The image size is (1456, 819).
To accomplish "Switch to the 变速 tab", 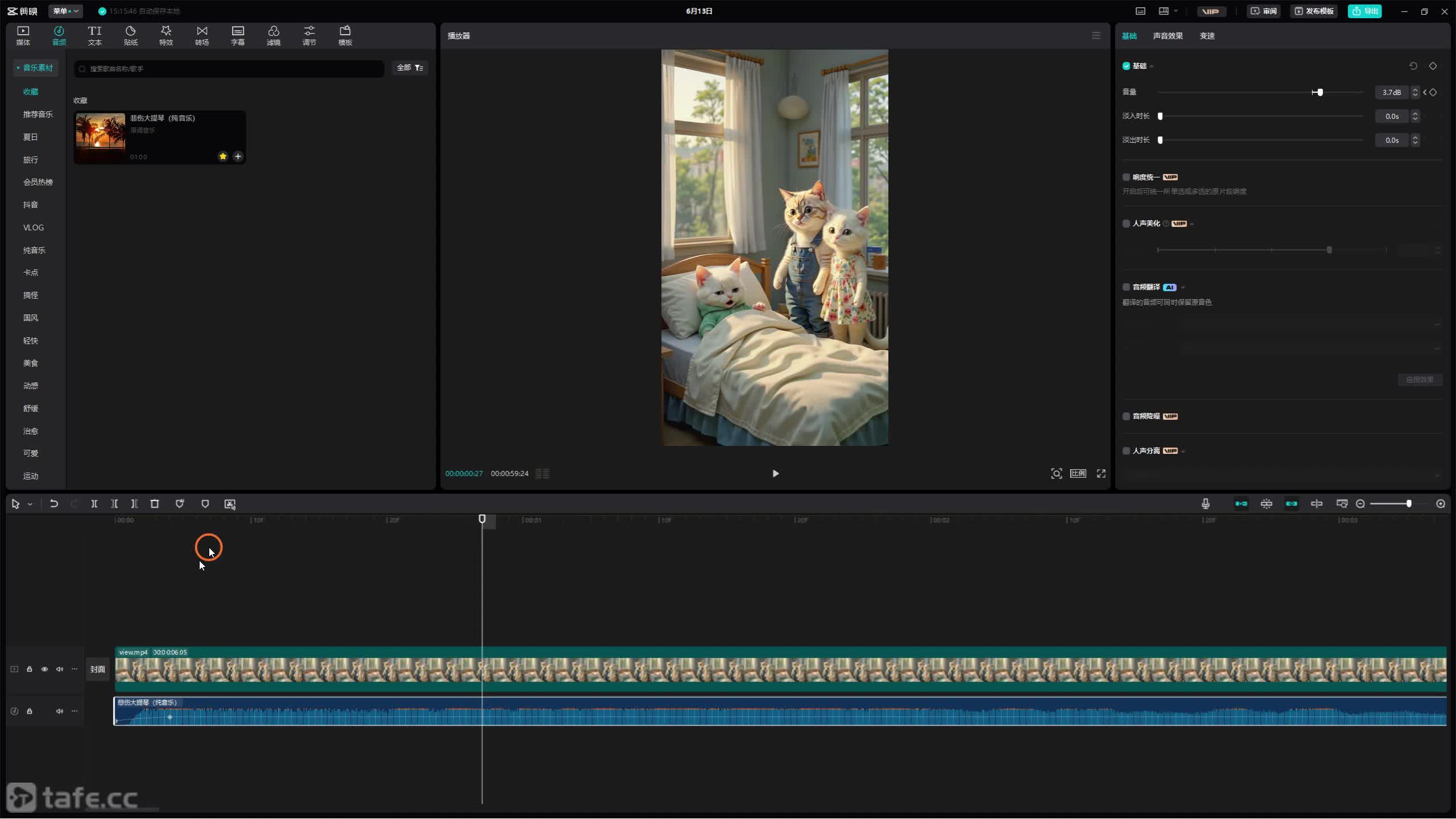I will click(x=1207, y=36).
